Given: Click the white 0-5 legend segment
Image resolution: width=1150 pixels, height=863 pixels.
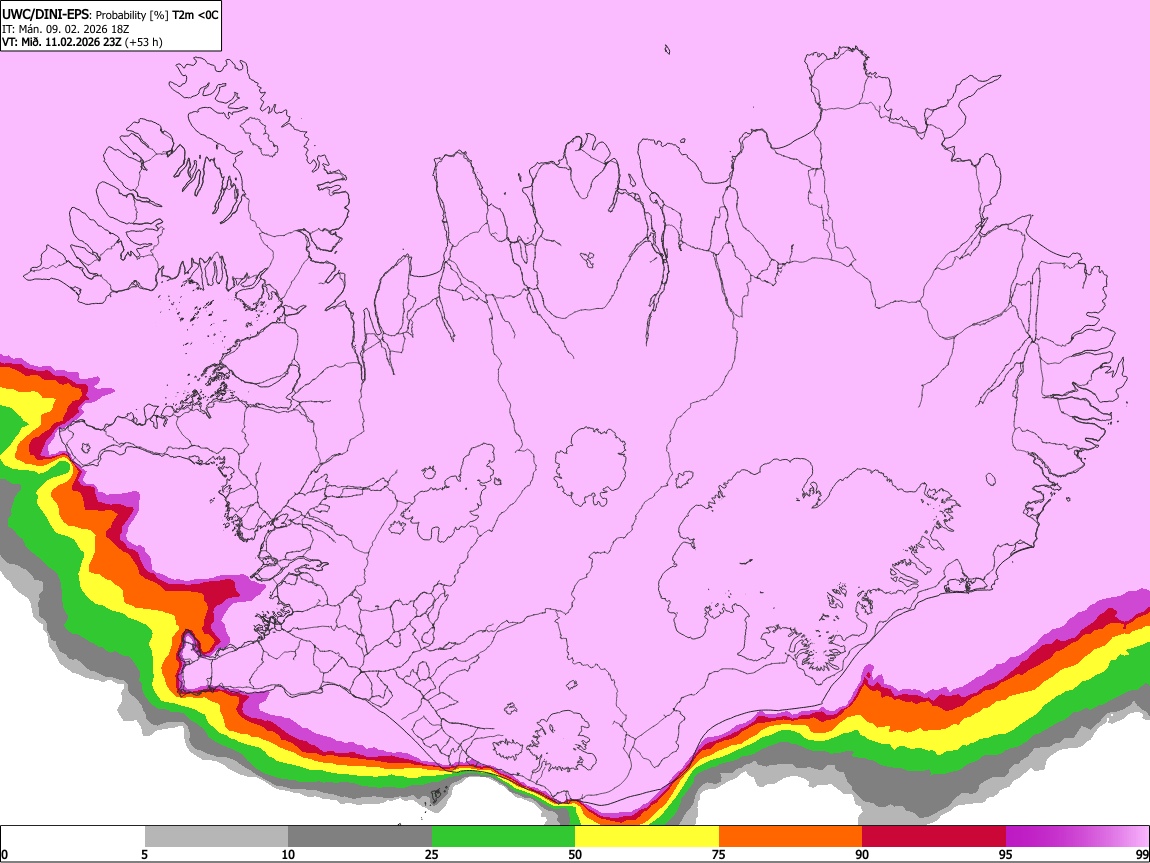Looking at the screenshot, I should 73,836.
